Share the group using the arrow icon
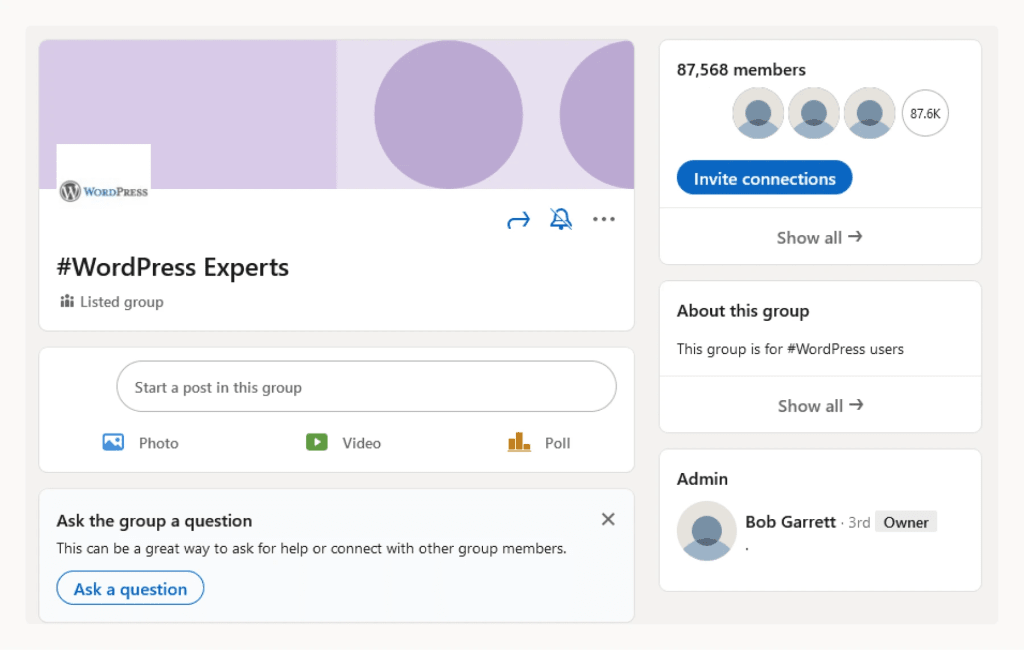Viewport: 1024px width, 650px height. [518, 218]
